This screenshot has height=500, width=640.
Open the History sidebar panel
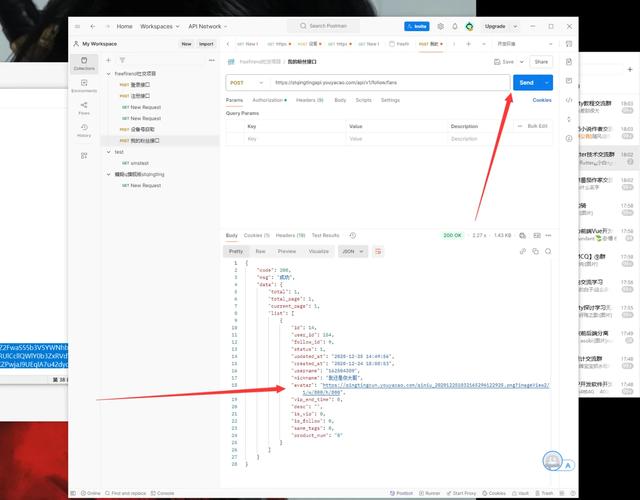[x=84, y=130]
